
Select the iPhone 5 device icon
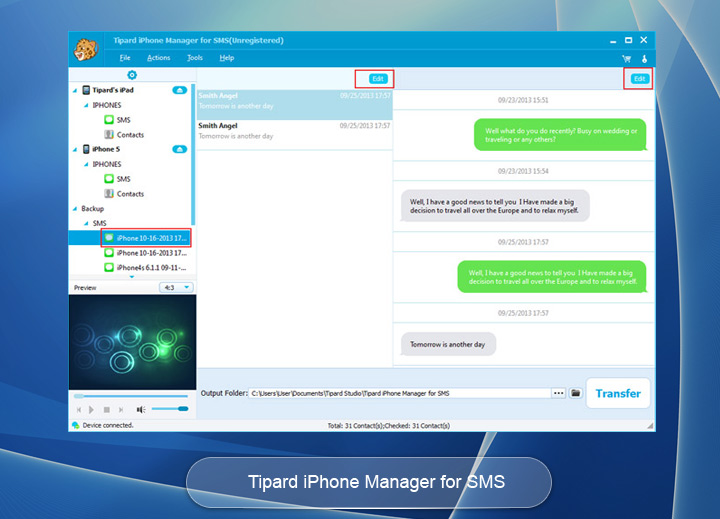tap(86, 149)
